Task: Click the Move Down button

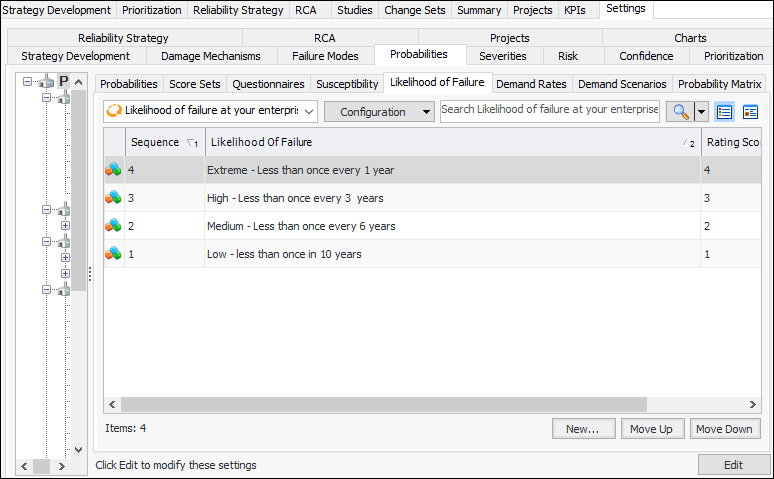Action: click(x=725, y=429)
